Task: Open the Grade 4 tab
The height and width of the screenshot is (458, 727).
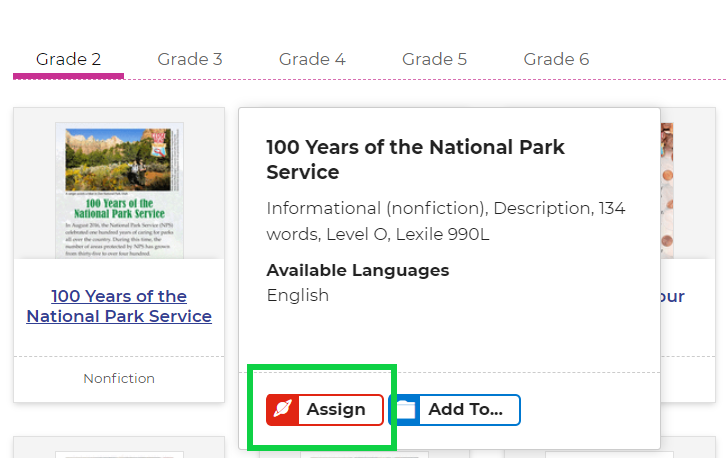Action: (x=312, y=59)
